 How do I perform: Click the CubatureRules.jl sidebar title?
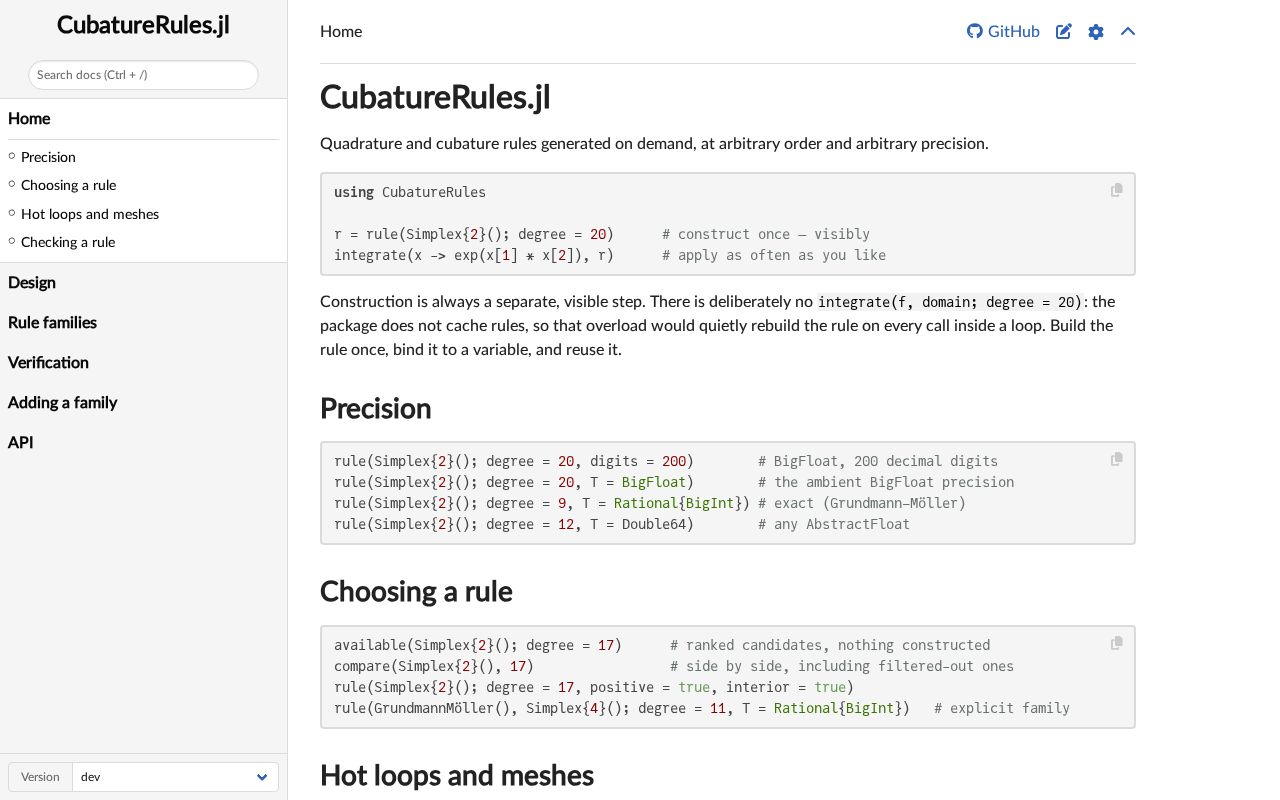point(143,25)
